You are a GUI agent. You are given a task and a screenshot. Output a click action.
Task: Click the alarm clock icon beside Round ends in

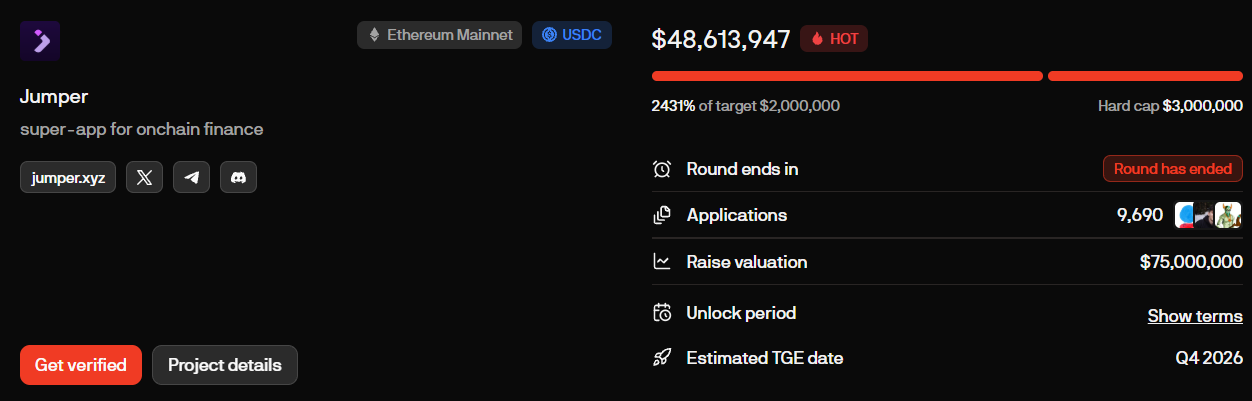(x=662, y=169)
